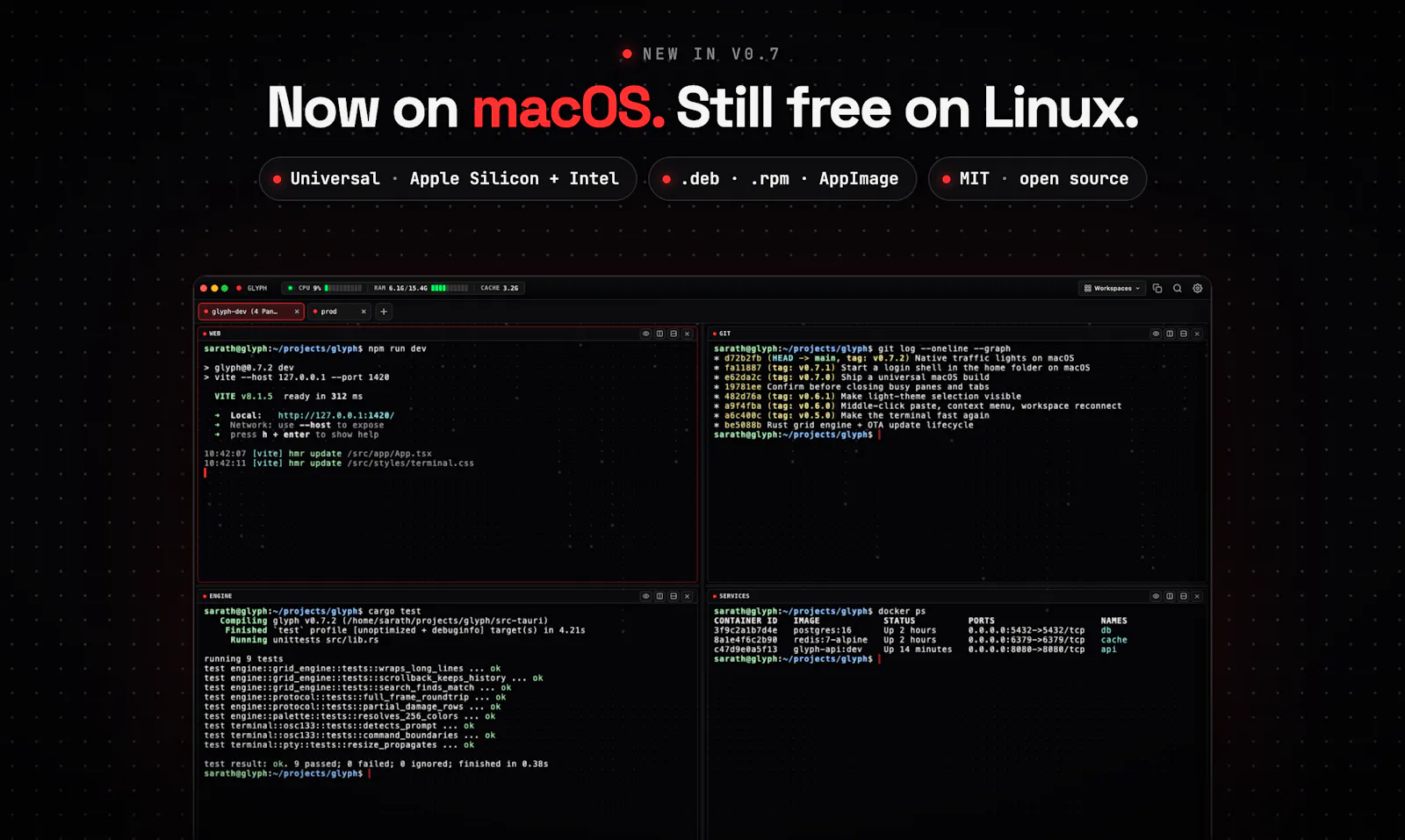Close the ENGINE pane
Screen dimensions: 1405x840
click(x=688, y=596)
